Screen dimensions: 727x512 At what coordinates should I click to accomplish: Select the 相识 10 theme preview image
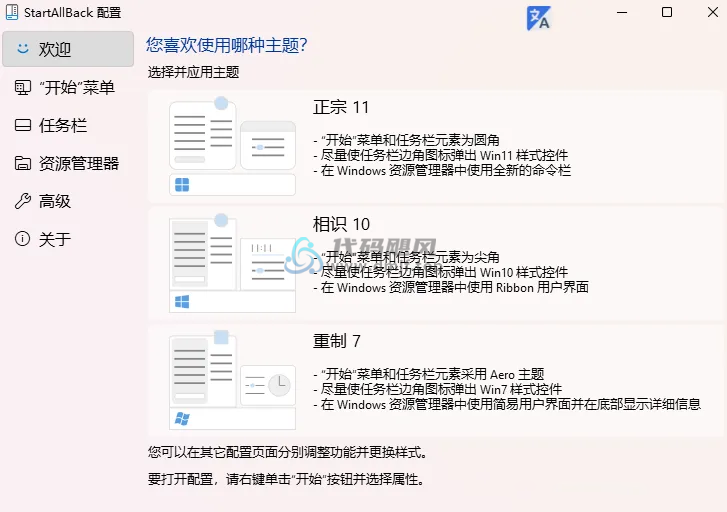click(x=232, y=263)
